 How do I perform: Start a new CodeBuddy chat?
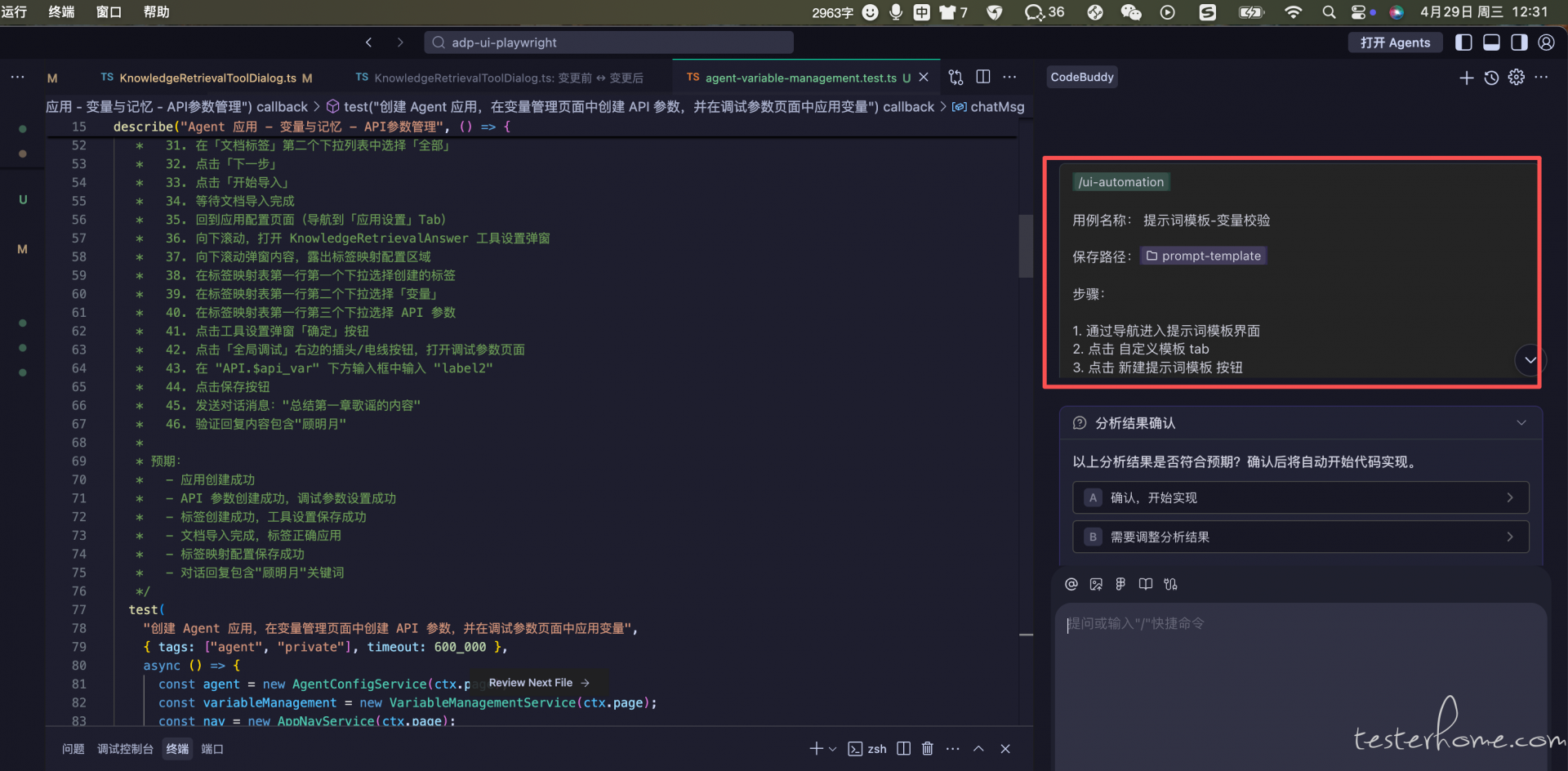(x=1467, y=78)
